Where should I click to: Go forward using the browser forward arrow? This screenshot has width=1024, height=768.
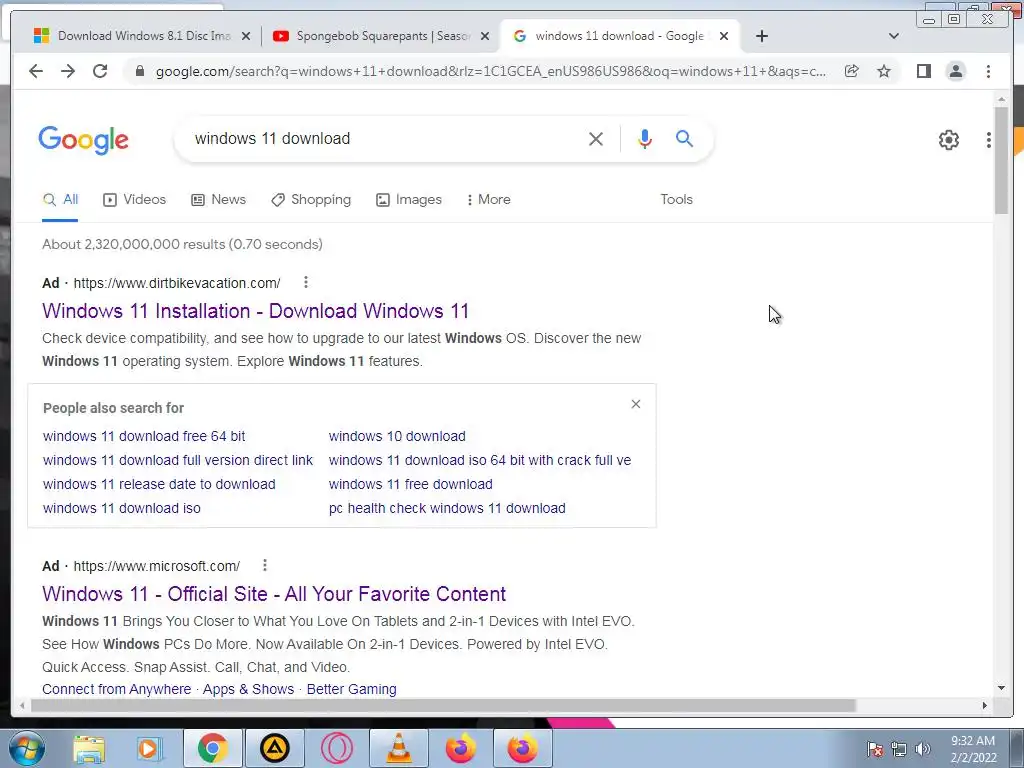coord(68,71)
